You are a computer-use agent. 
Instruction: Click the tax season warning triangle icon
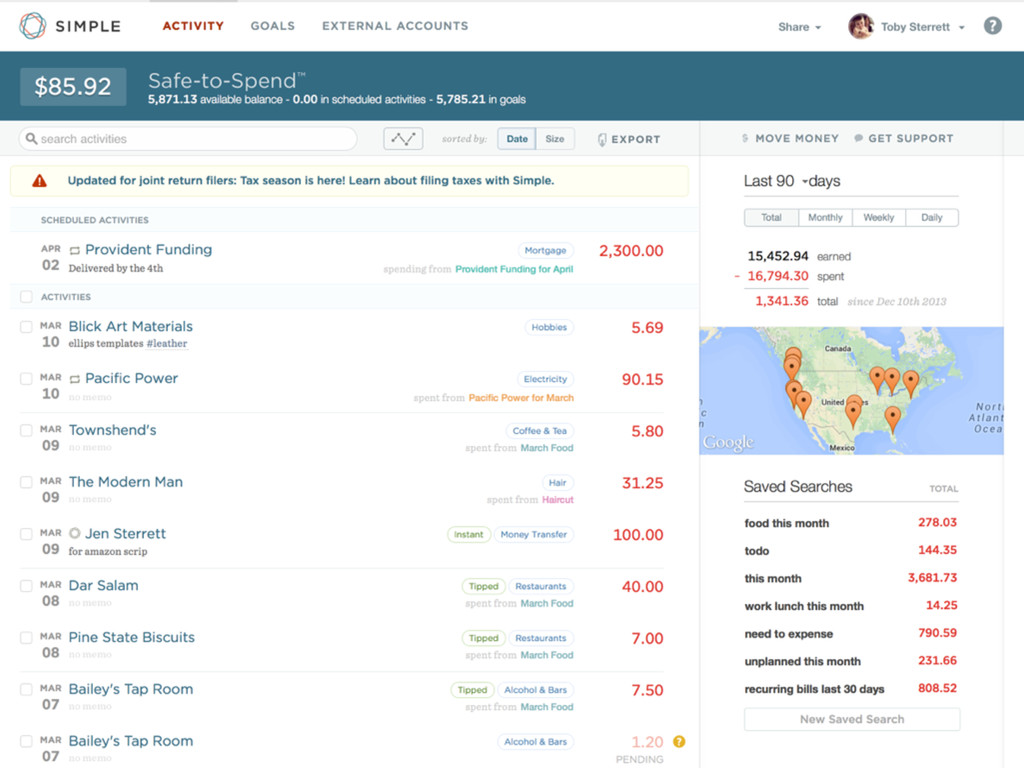40,181
